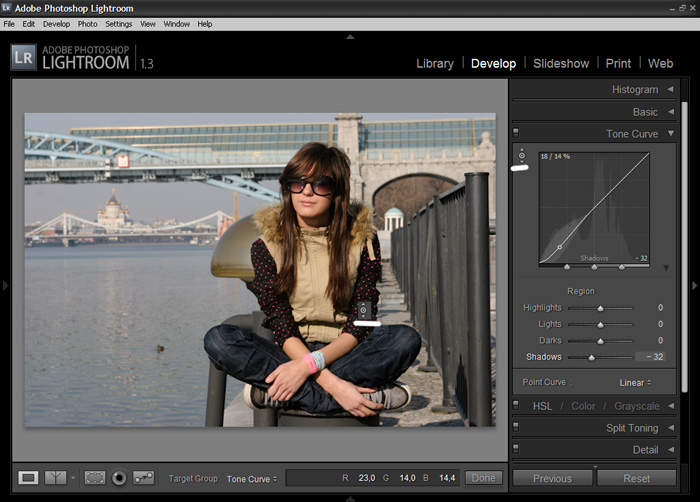700x502 pixels.
Task: Open the Develop menu in menu bar
Action: coord(56,23)
